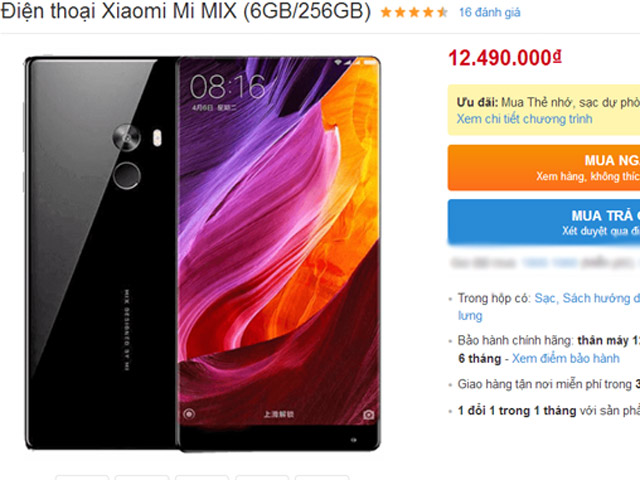Image resolution: width=640 pixels, height=480 pixels.
Task: Click the 08:16 clock on phone screen
Action: 228,87
